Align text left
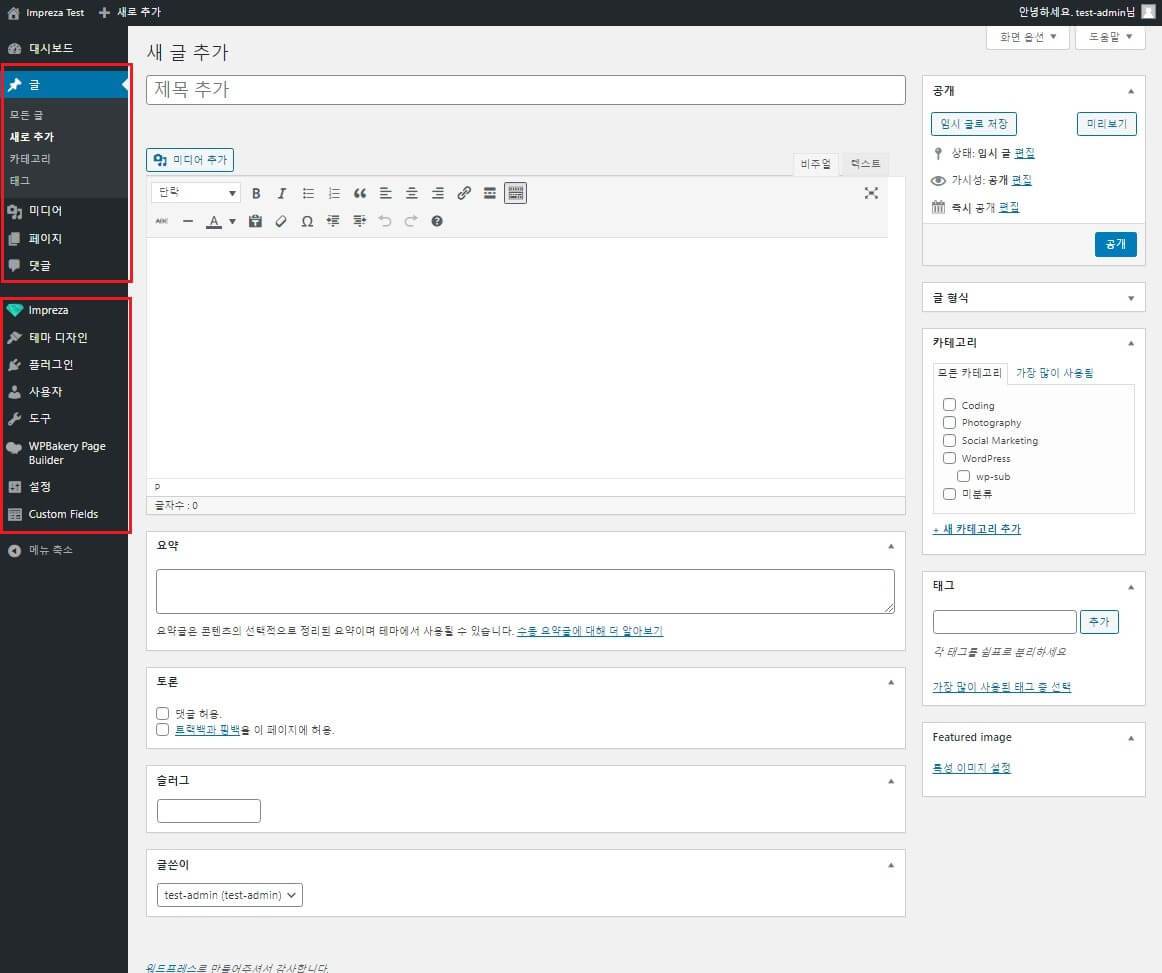This screenshot has height=973, width=1162. [x=386, y=193]
